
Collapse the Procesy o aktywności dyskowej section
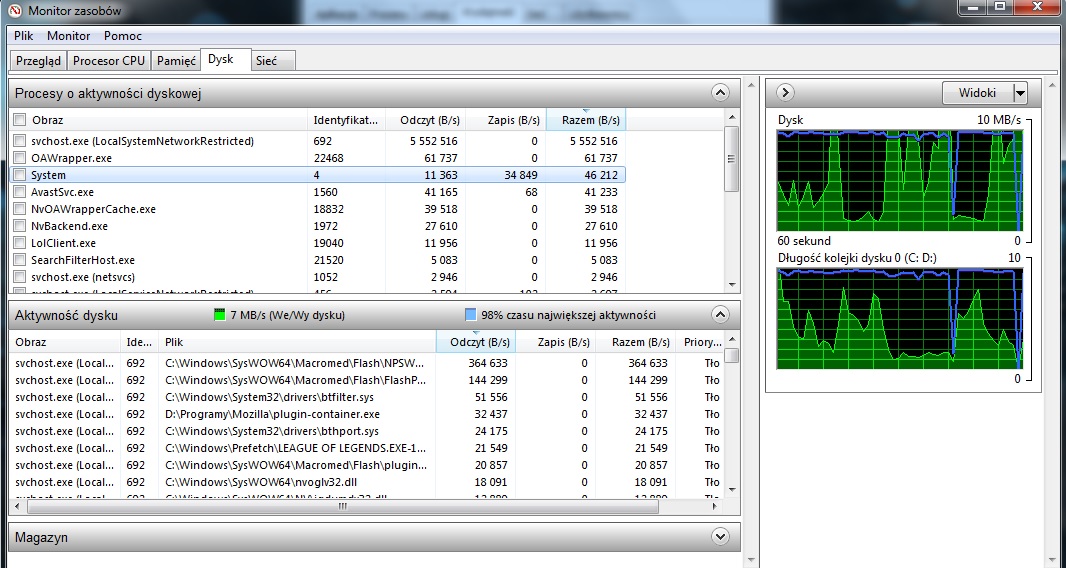pyautogui.click(x=720, y=93)
